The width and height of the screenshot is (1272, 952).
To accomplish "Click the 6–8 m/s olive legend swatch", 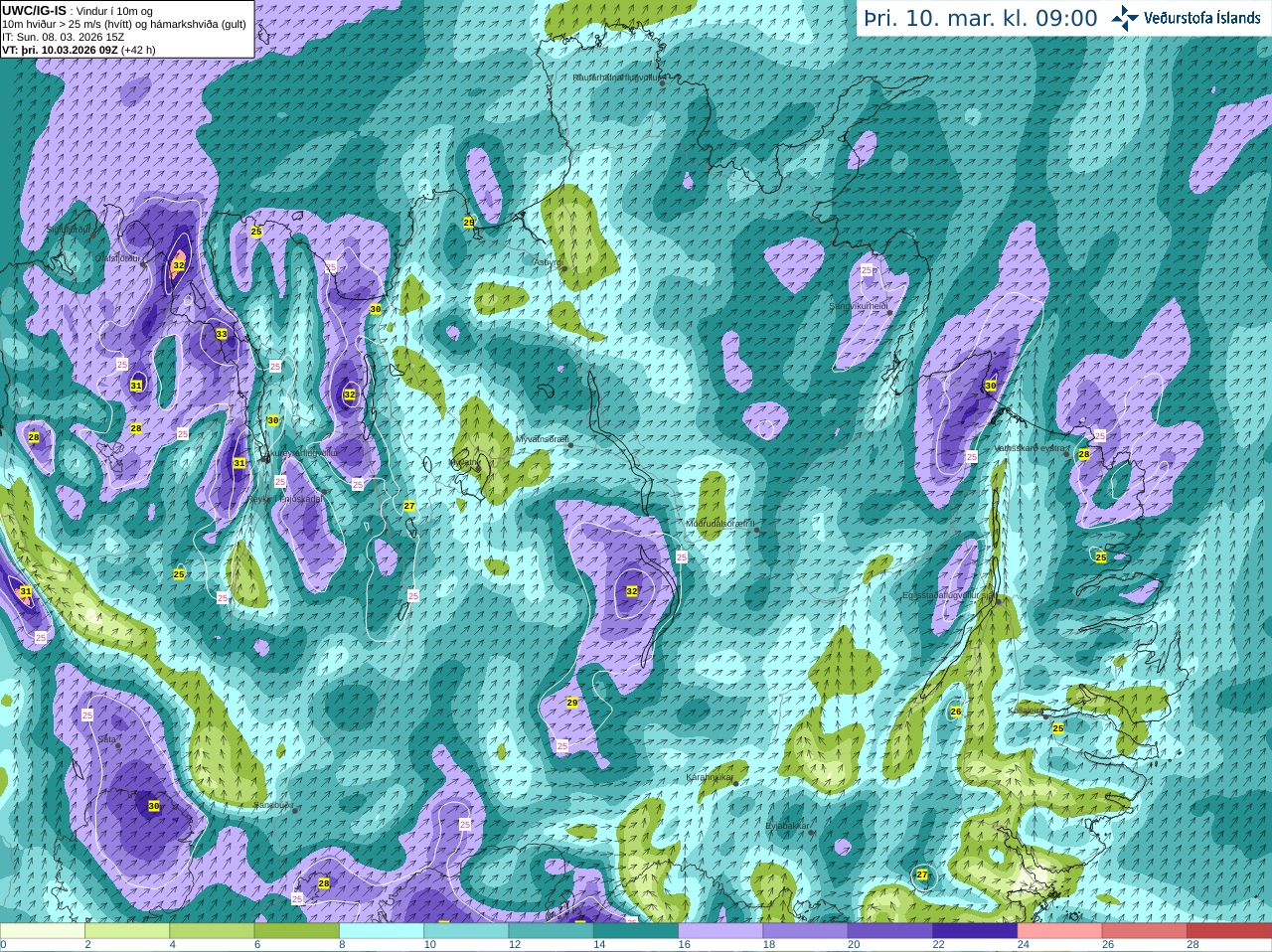I will tap(297, 931).
